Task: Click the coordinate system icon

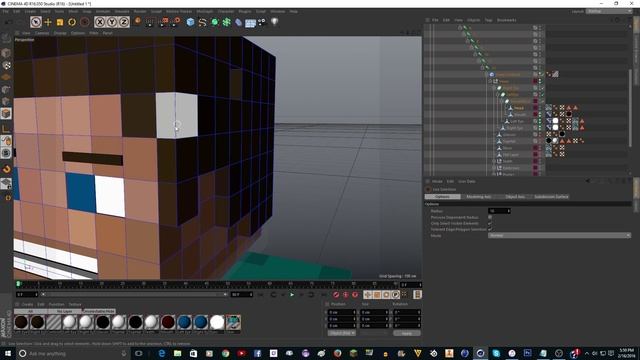Action: coord(138,21)
